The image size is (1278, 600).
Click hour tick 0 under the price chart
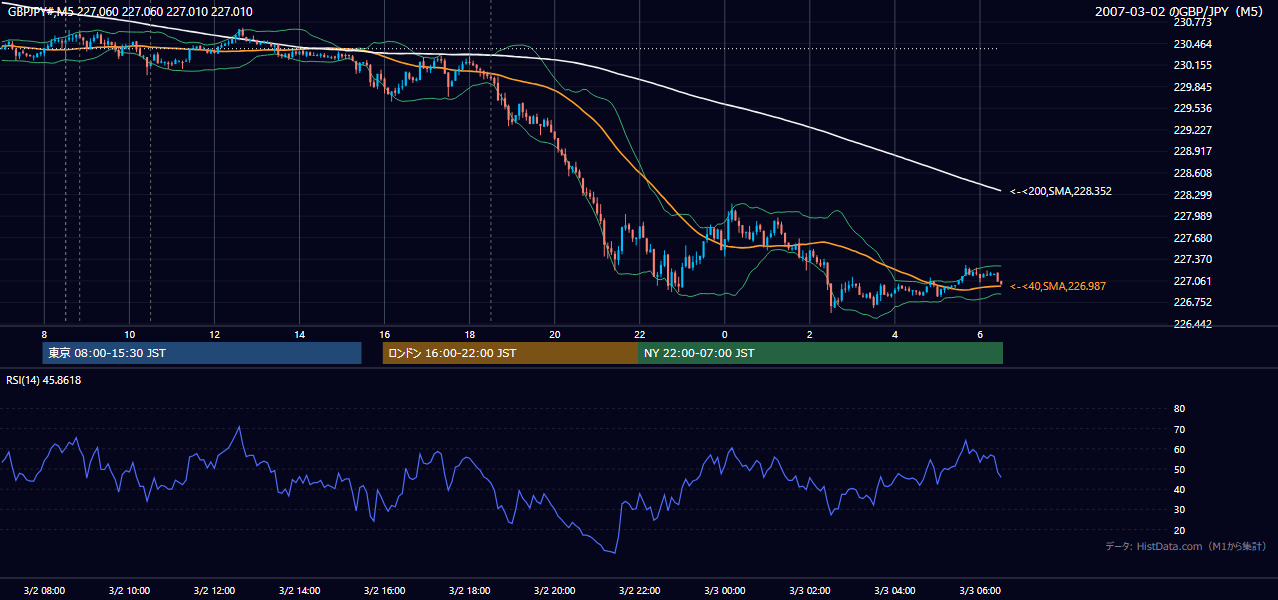pyautogui.click(x=725, y=334)
